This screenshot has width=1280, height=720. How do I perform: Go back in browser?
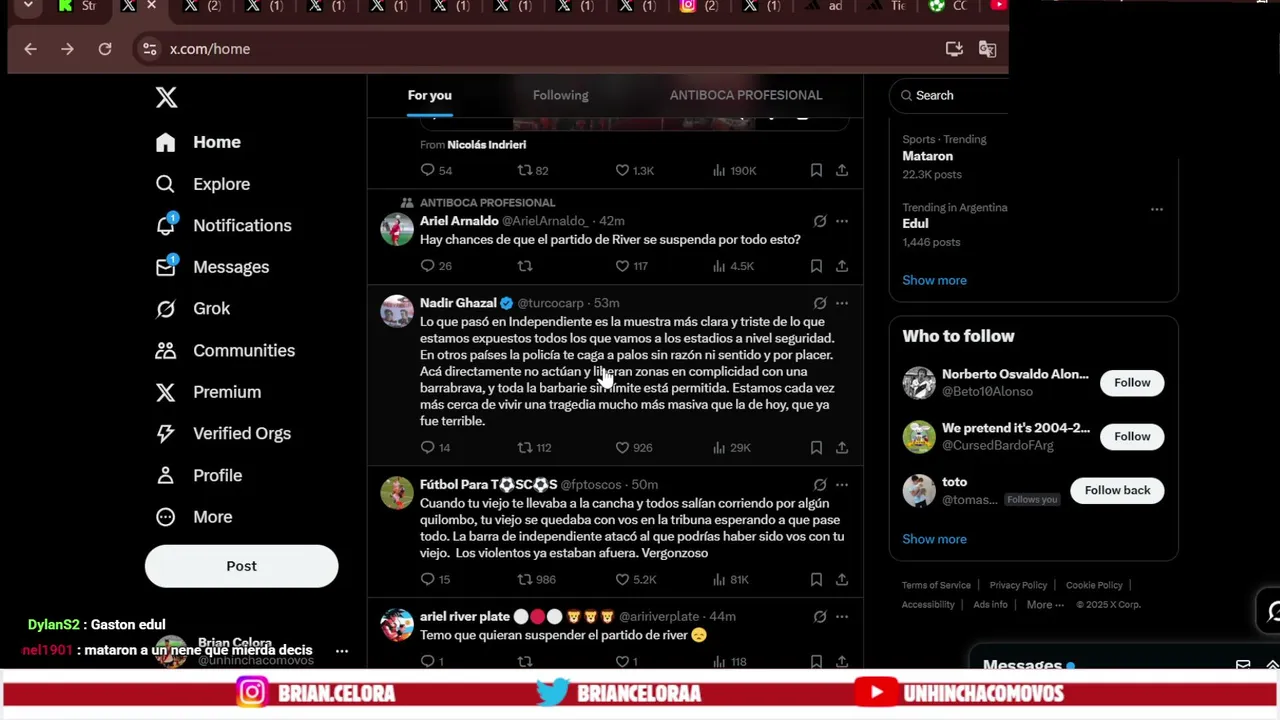coord(31,49)
